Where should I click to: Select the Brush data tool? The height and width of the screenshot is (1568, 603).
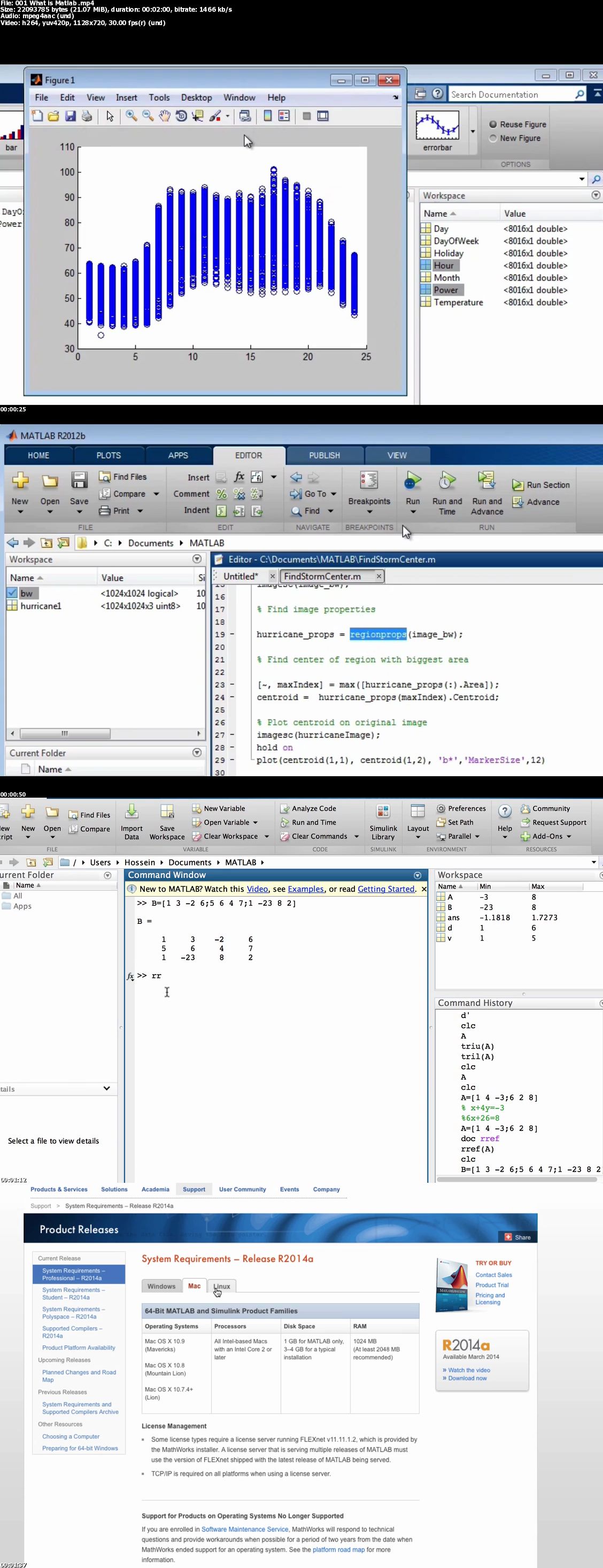[x=214, y=116]
